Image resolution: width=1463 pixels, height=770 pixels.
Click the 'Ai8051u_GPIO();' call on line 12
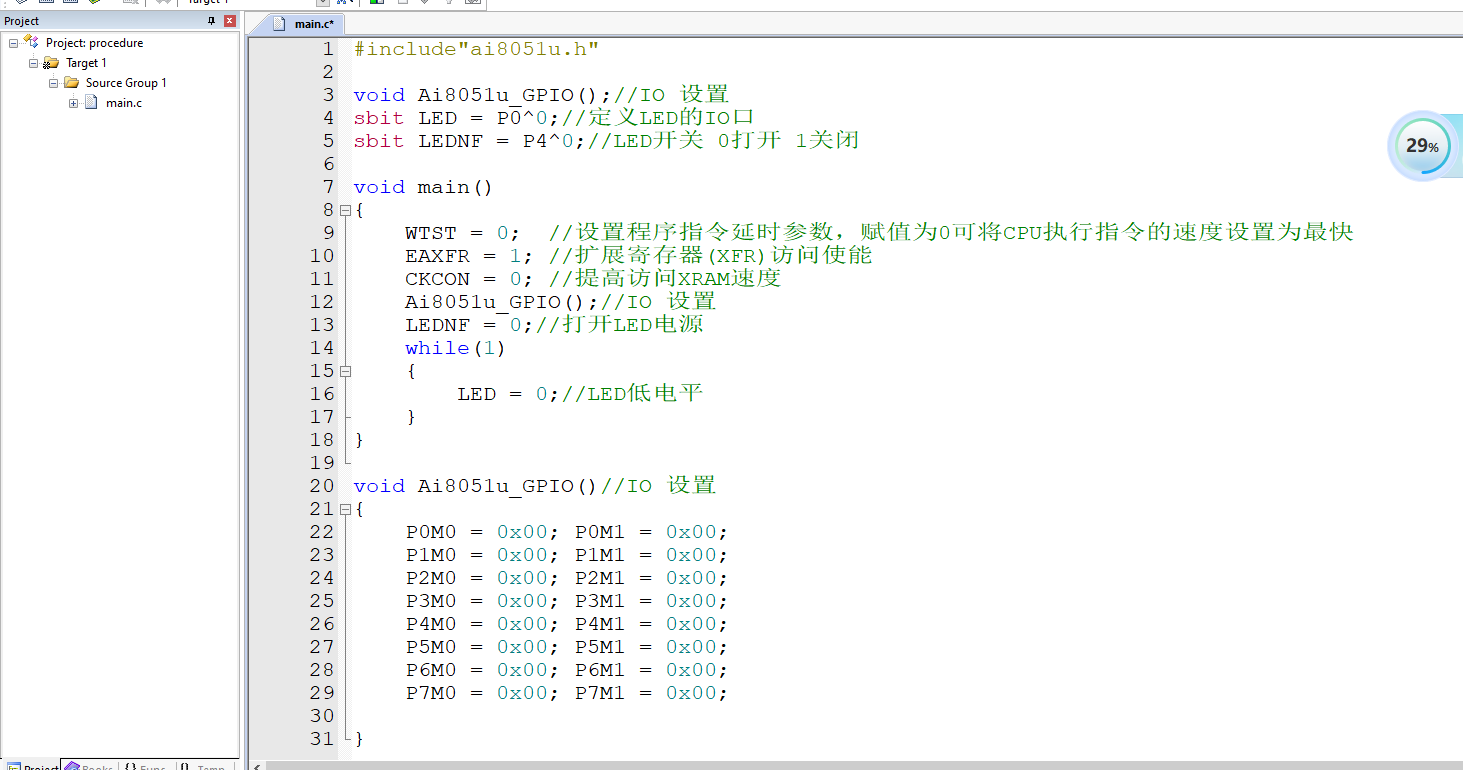tap(502, 302)
